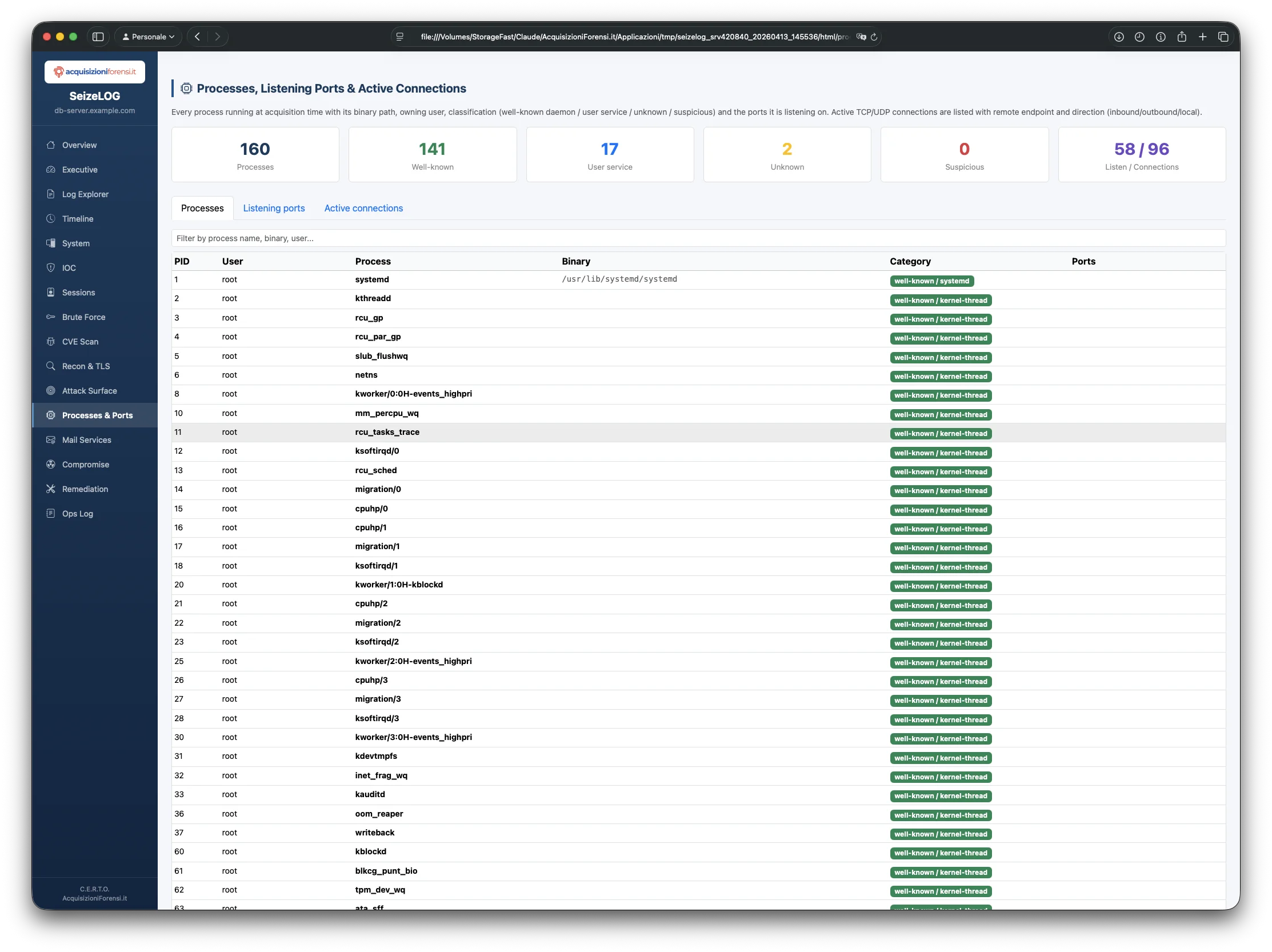Return to the Overview dashboard

click(79, 145)
